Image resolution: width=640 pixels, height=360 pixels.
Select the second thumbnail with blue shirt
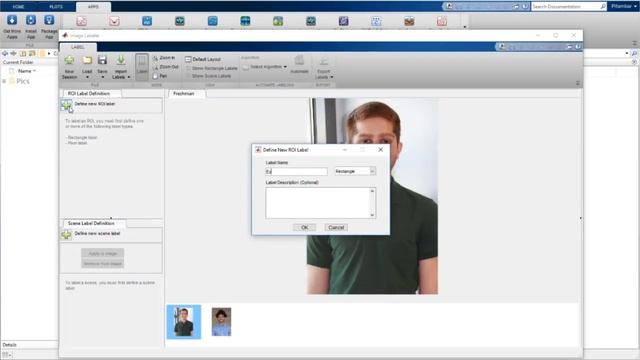click(x=221, y=322)
